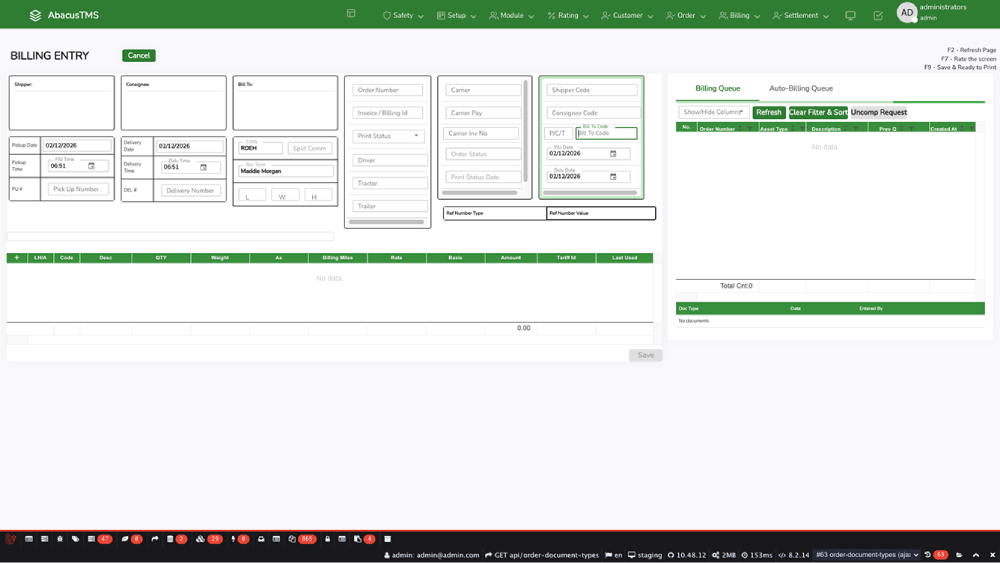Click the sidebar panel icon in header

click(351, 14)
